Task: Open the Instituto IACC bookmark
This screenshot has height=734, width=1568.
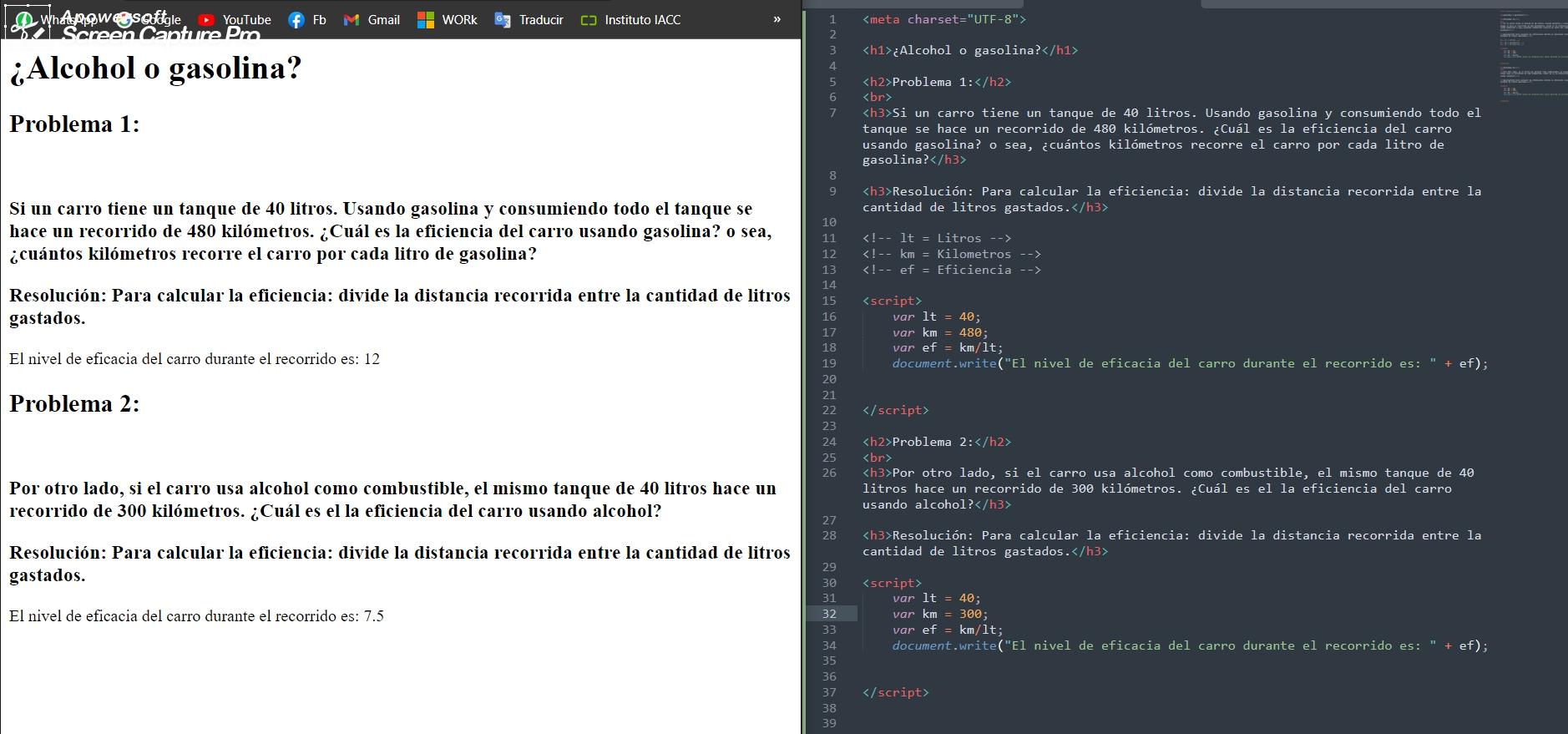Action: pos(630,19)
